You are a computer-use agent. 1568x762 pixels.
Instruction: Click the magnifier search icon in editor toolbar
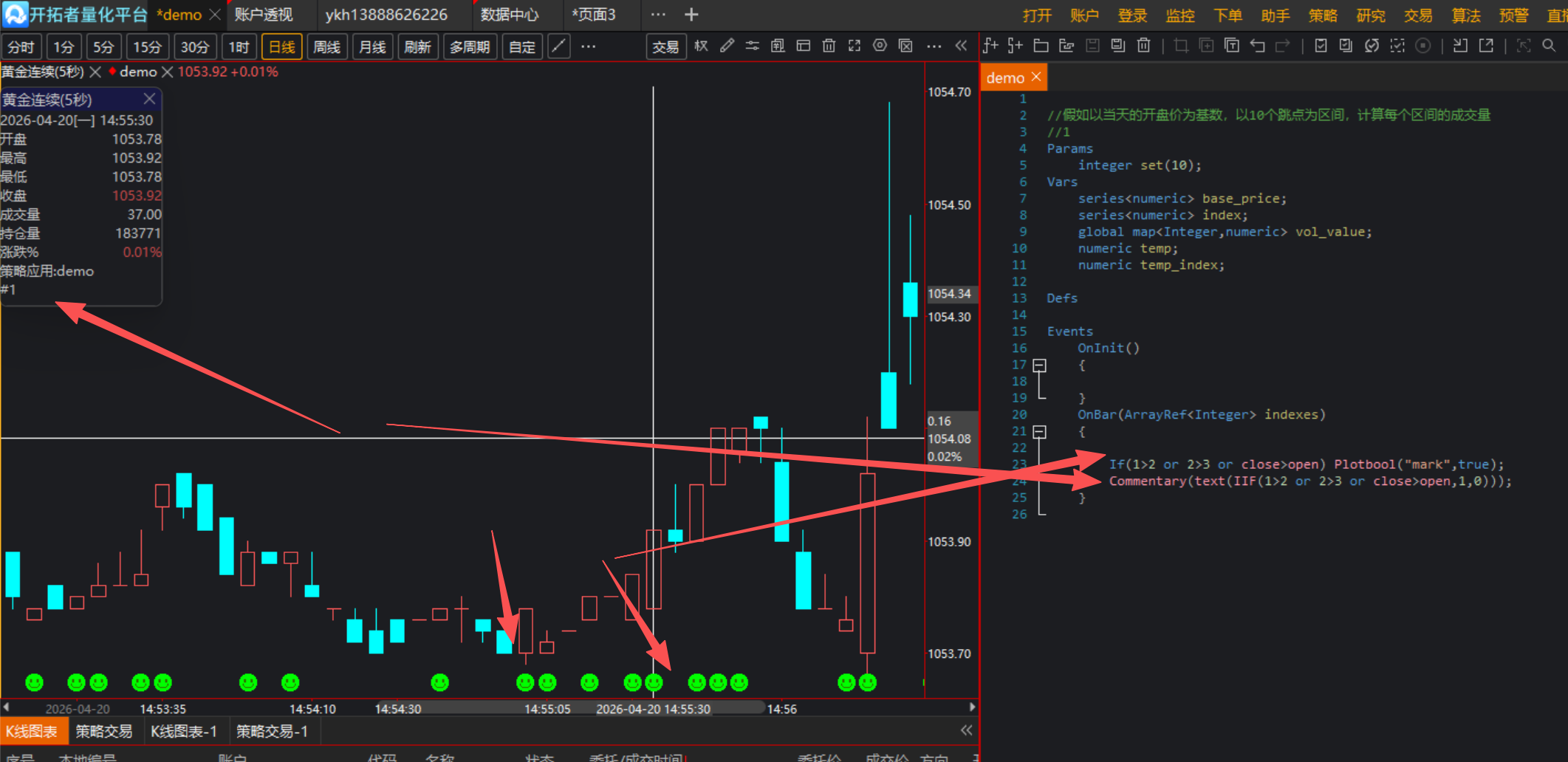click(1549, 46)
